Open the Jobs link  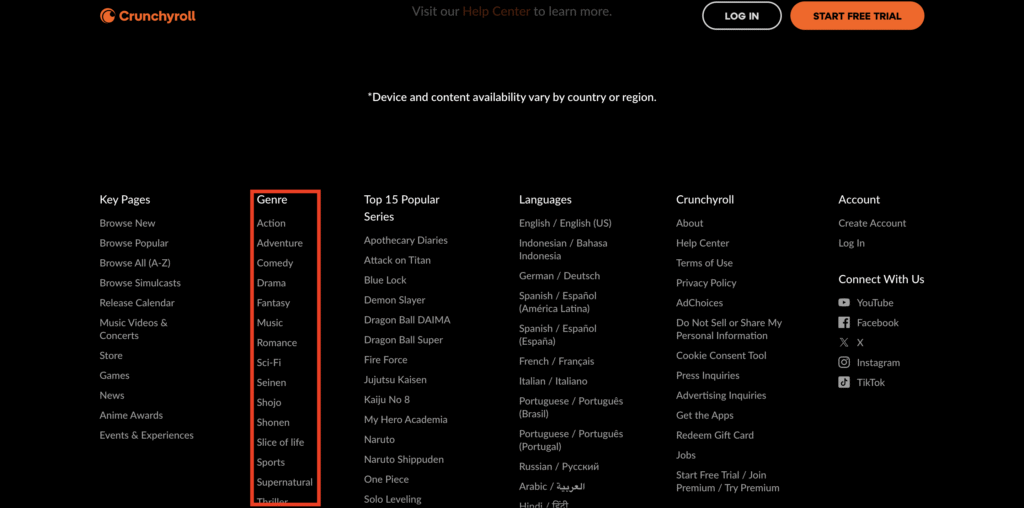(x=686, y=455)
